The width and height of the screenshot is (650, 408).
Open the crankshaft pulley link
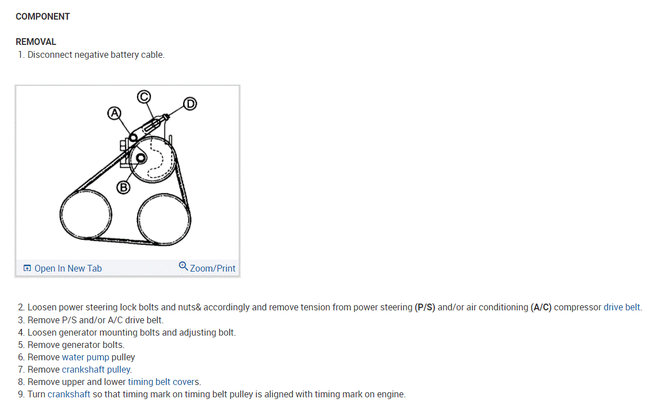[96, 369]
